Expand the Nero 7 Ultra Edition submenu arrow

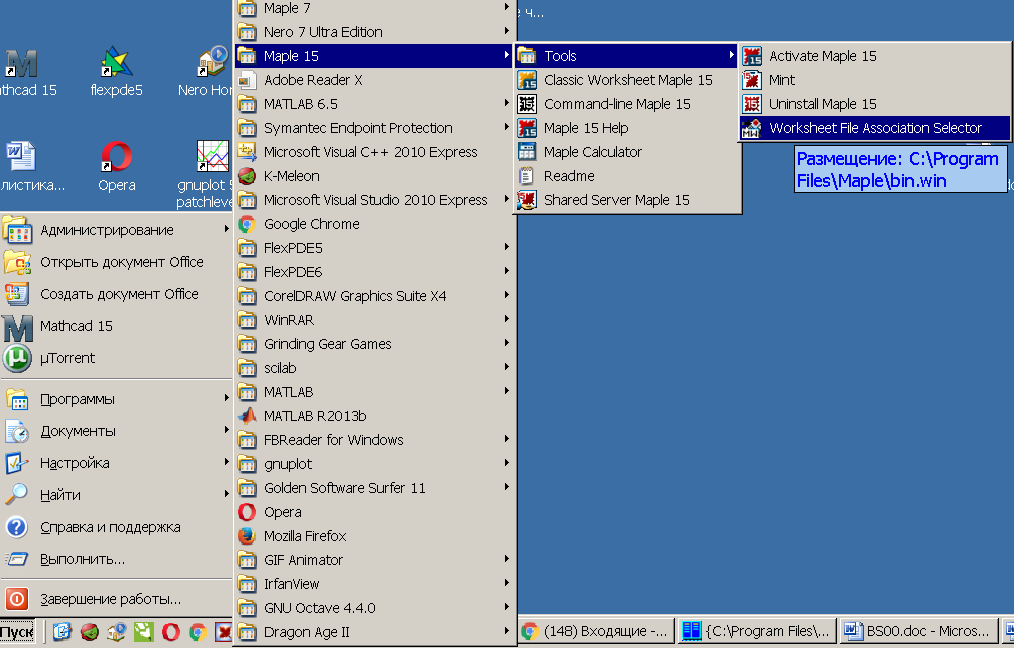506,32
